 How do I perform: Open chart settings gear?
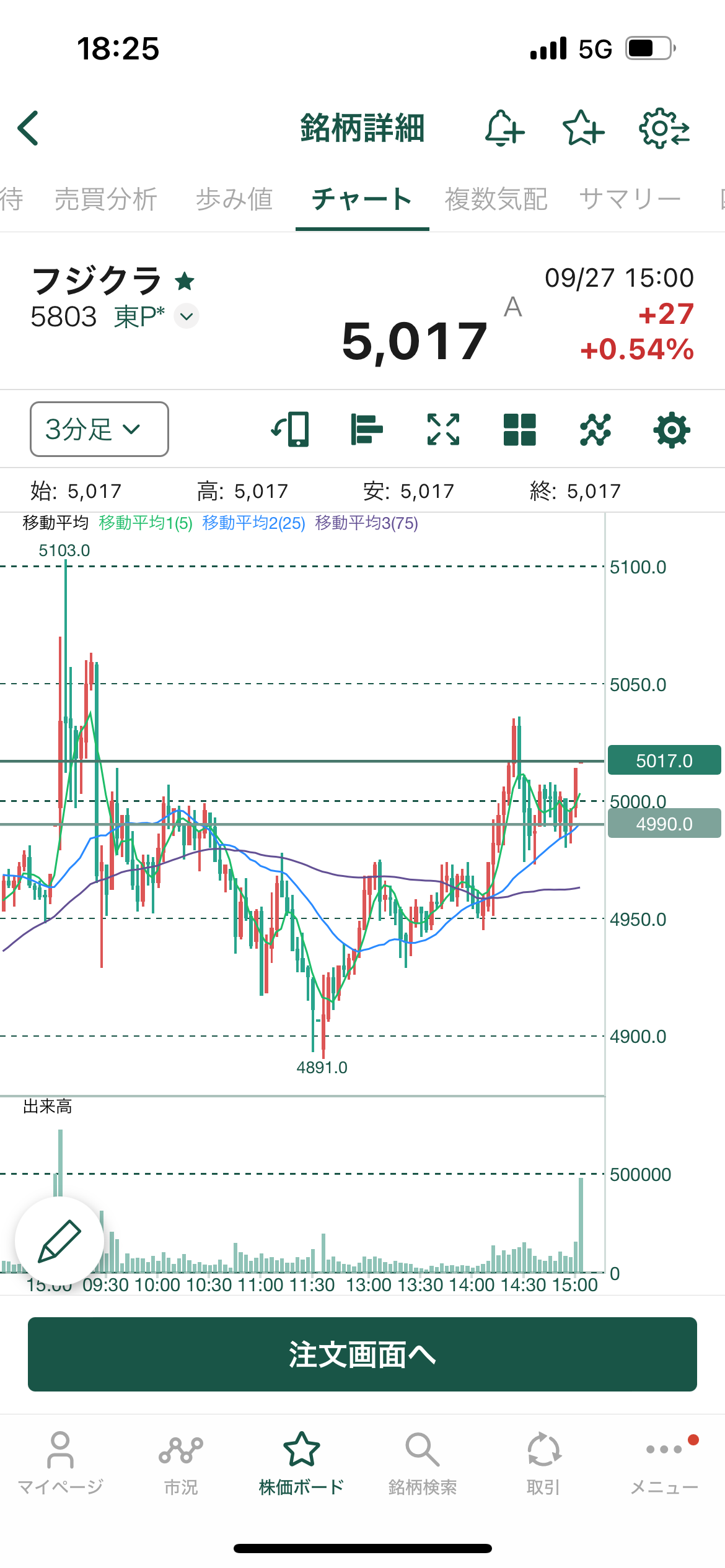tap(672, 429)
